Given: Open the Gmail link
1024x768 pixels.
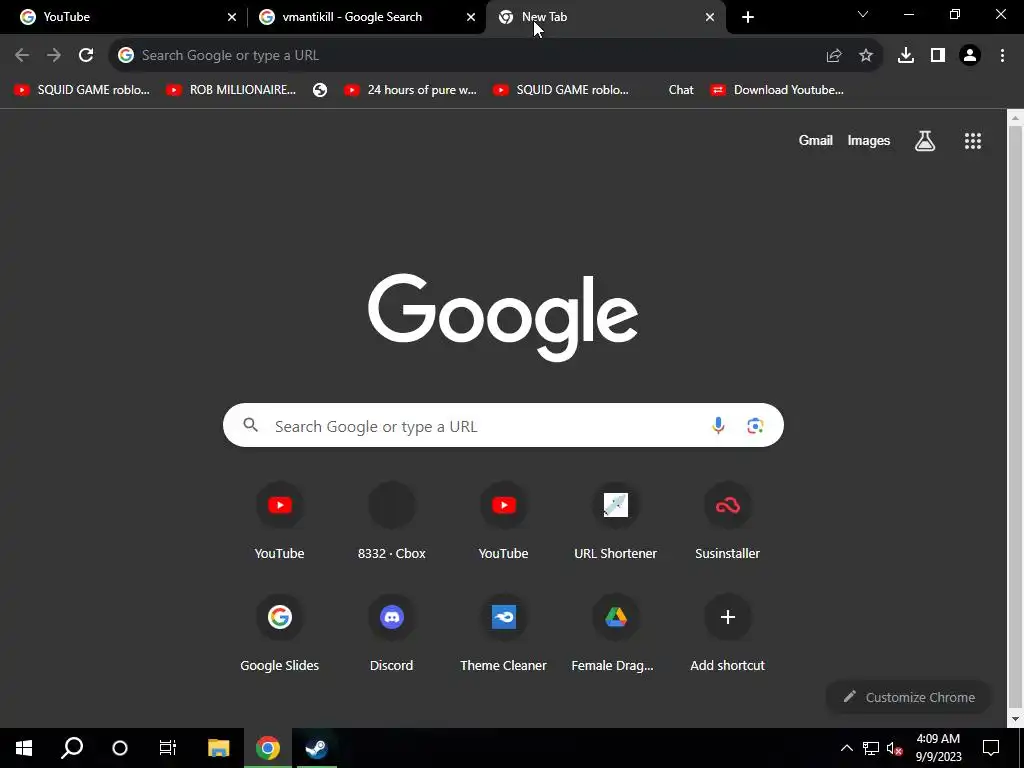Looking at the screenshot, I should (x=815, y=140).
